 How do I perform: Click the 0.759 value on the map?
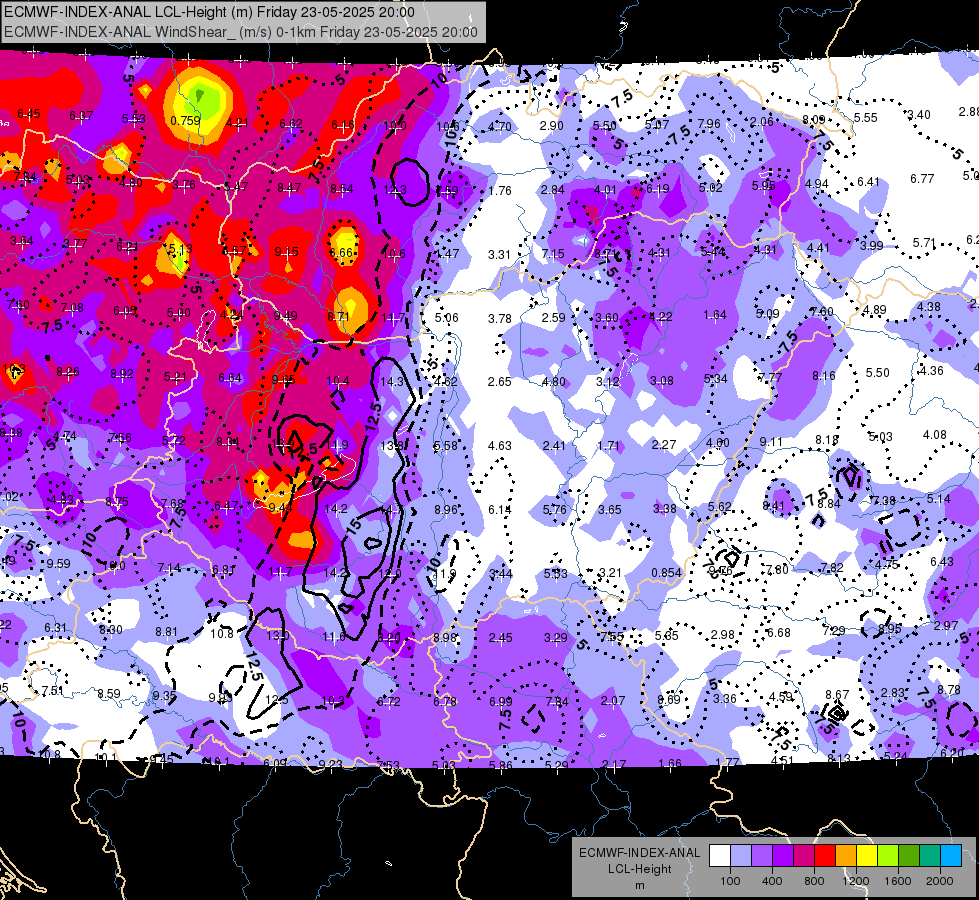[185, 121]
